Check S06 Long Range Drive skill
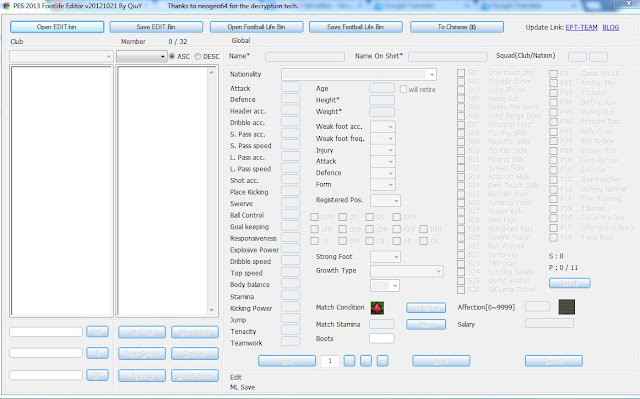This screenshot has height=399, width=640. [x=461, y=116]
